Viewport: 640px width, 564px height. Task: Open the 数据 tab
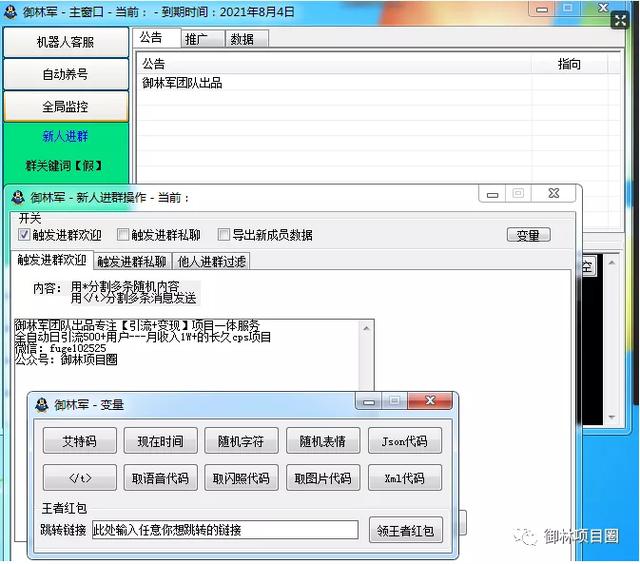click(x=241, y=39)
